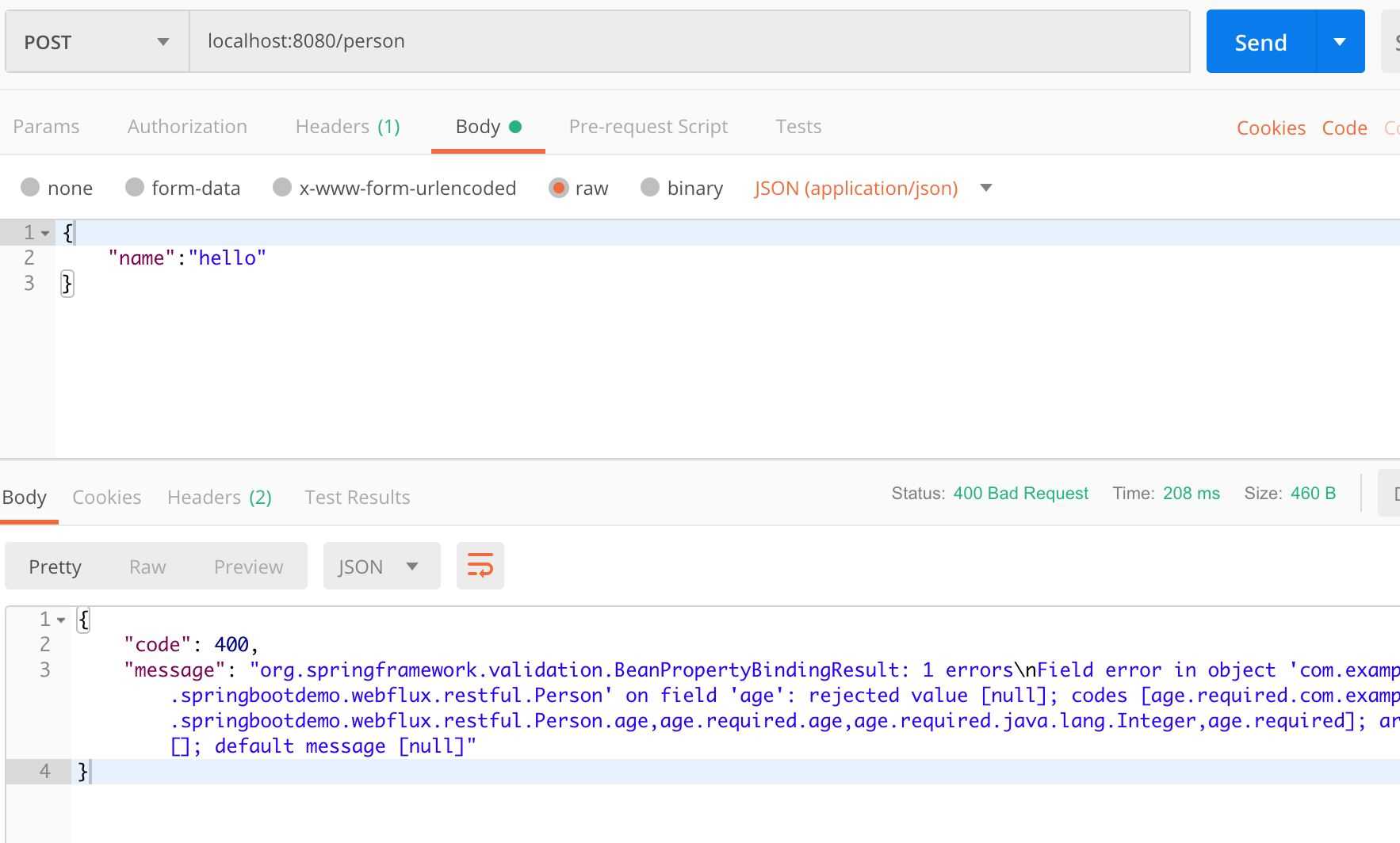
Task: Choose the binary body radio option
Action: click(x=650, y=187)
